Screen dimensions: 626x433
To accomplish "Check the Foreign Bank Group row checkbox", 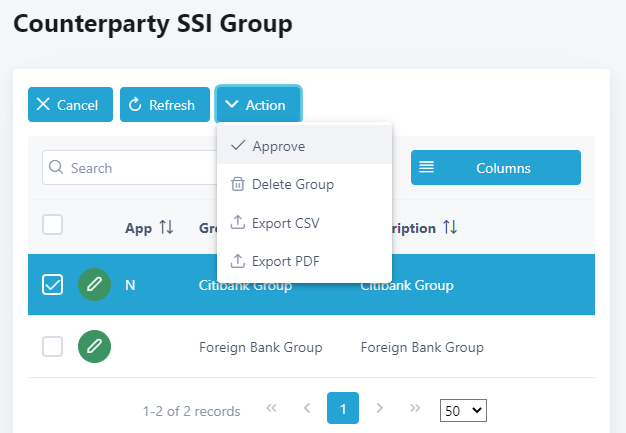I will (53, 347).
